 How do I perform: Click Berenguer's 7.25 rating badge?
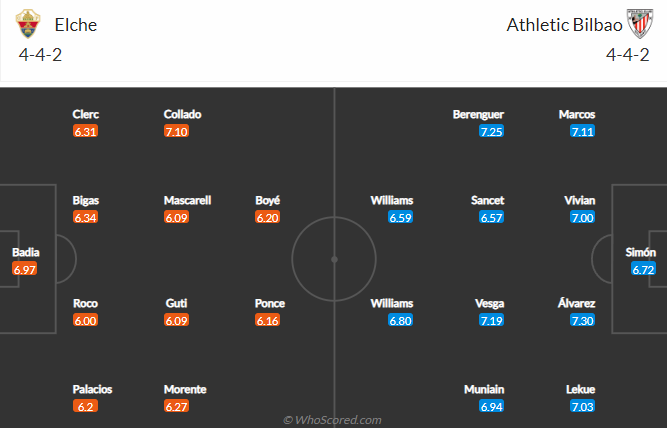pyautogui.click(x=491, y=131)
